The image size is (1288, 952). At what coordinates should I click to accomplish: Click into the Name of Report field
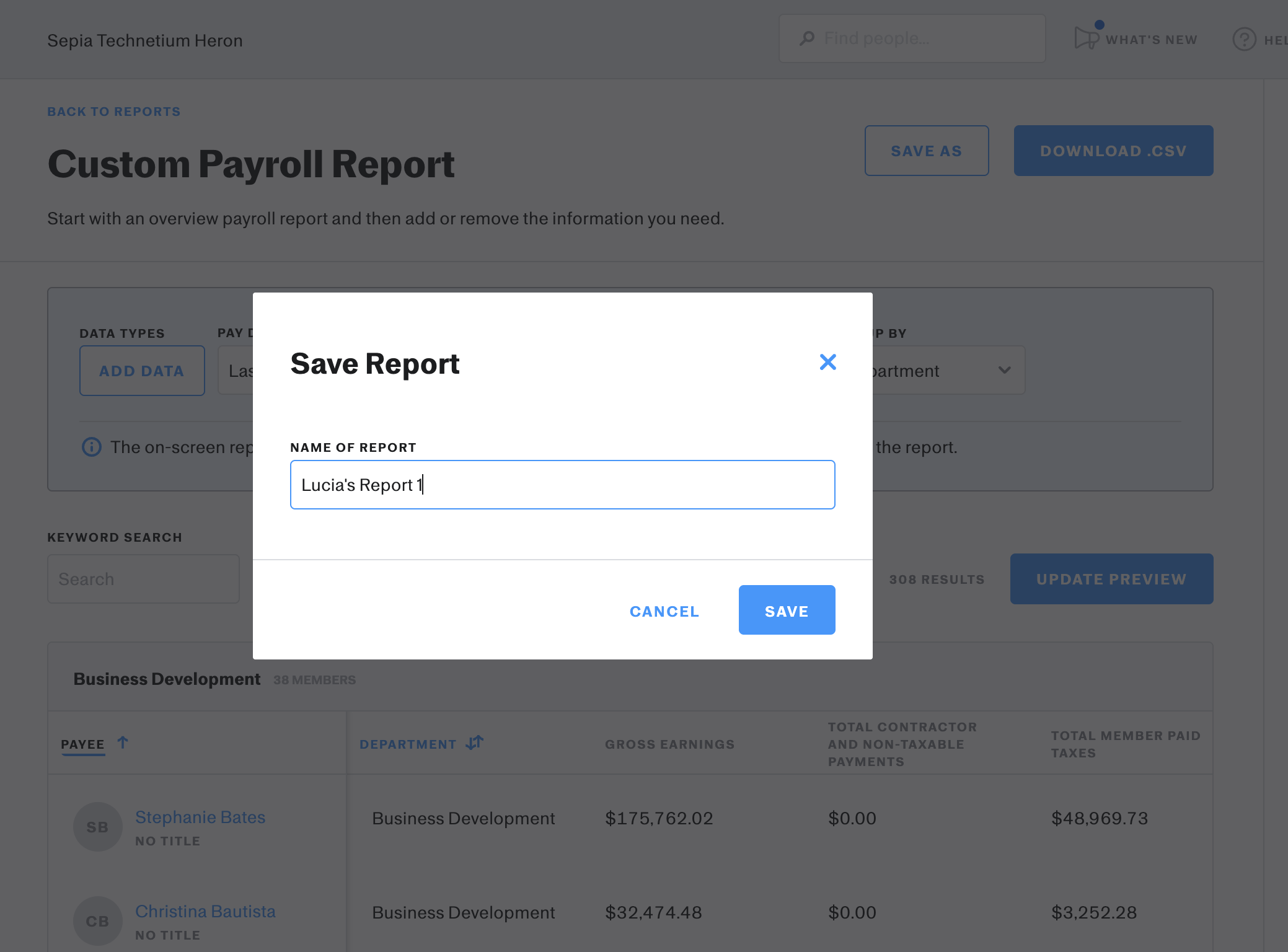(562, 485)
